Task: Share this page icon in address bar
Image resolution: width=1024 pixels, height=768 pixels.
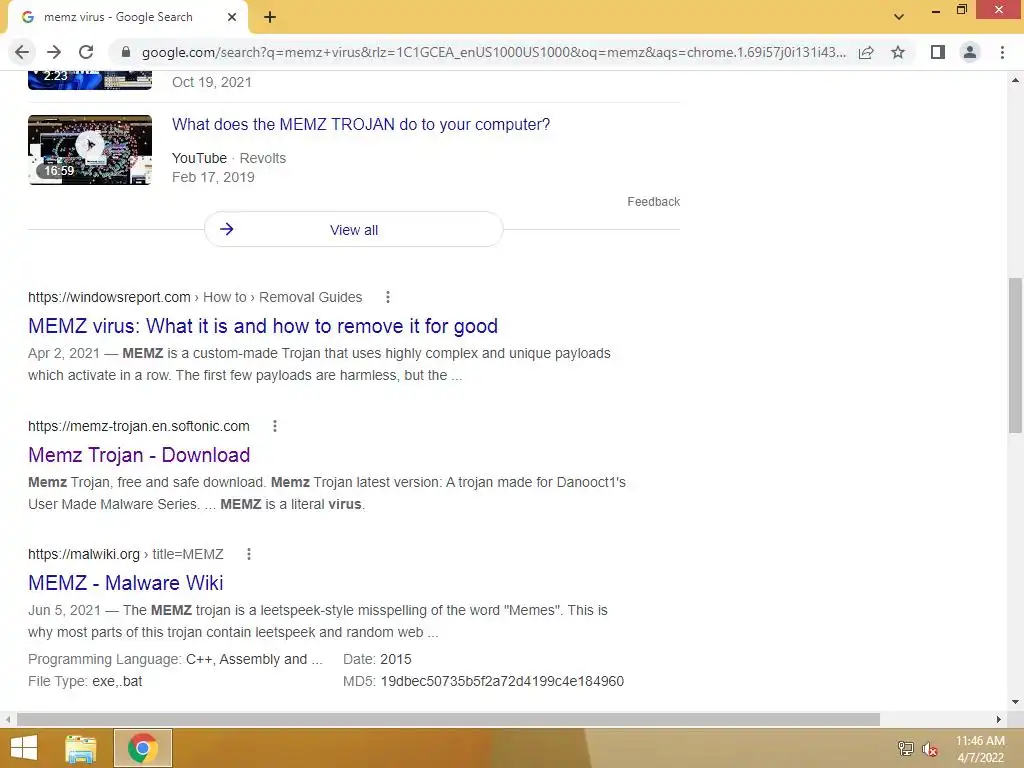Action: coord(866,52)
